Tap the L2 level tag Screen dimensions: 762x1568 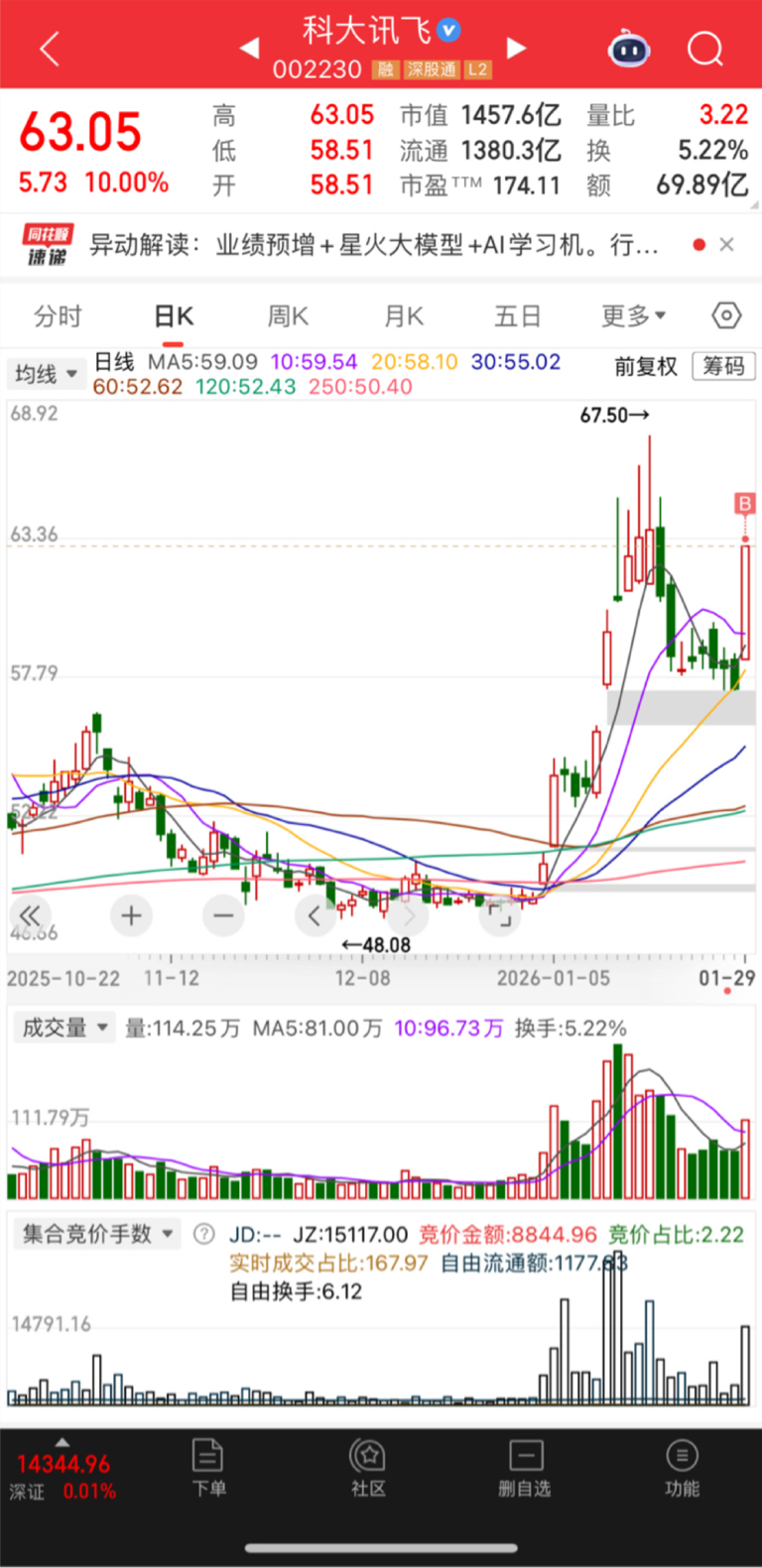click(478, 69)
